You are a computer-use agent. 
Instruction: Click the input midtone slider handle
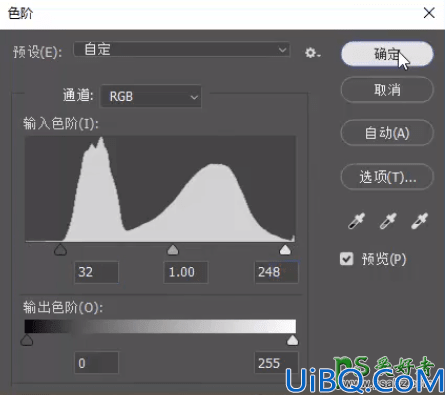pos(173,250)
